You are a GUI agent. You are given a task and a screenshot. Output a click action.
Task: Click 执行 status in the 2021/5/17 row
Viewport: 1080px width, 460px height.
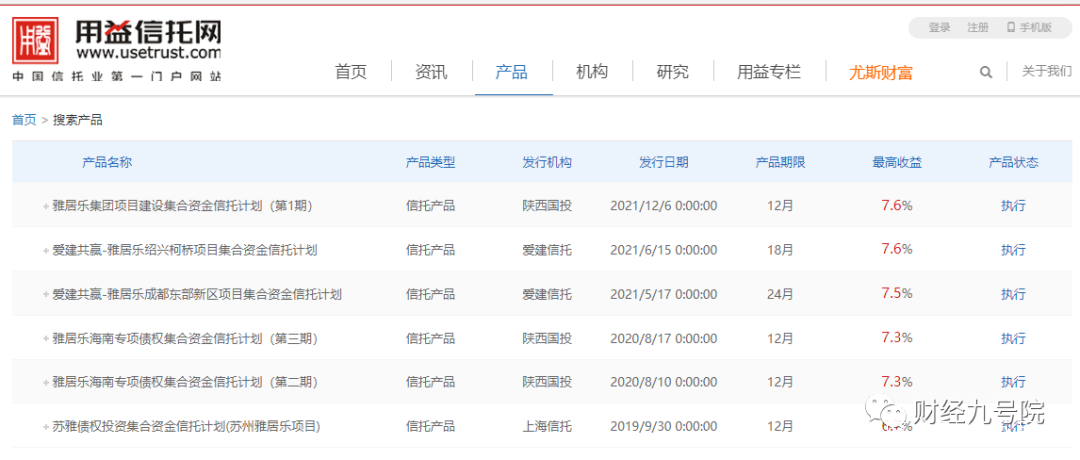[1013, 295]
